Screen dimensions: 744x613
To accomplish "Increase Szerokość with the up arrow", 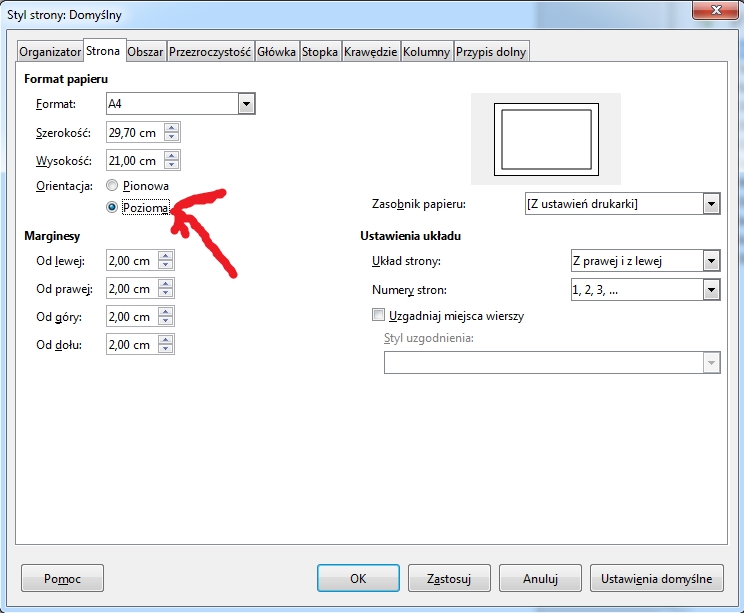I will point(171,128).
